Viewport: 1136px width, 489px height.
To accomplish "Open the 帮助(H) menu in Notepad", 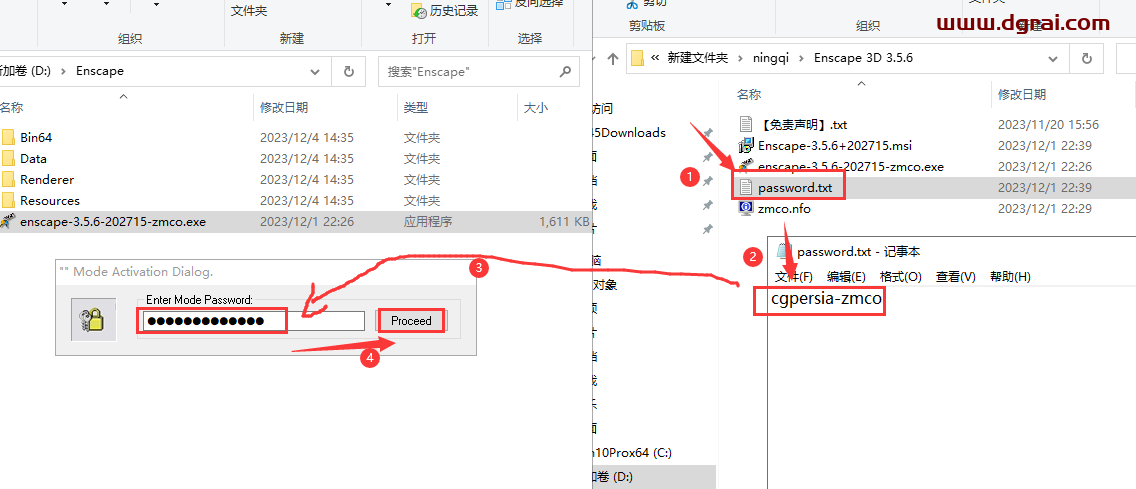I will pyautogui.click(x=1010, y=277).
